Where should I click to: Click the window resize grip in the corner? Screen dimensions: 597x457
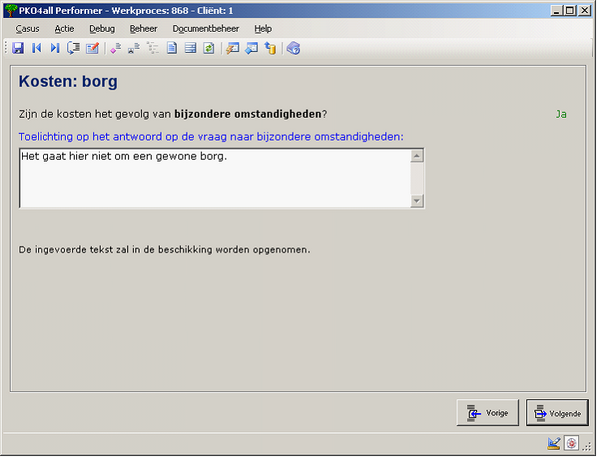(x=587, y=447)
